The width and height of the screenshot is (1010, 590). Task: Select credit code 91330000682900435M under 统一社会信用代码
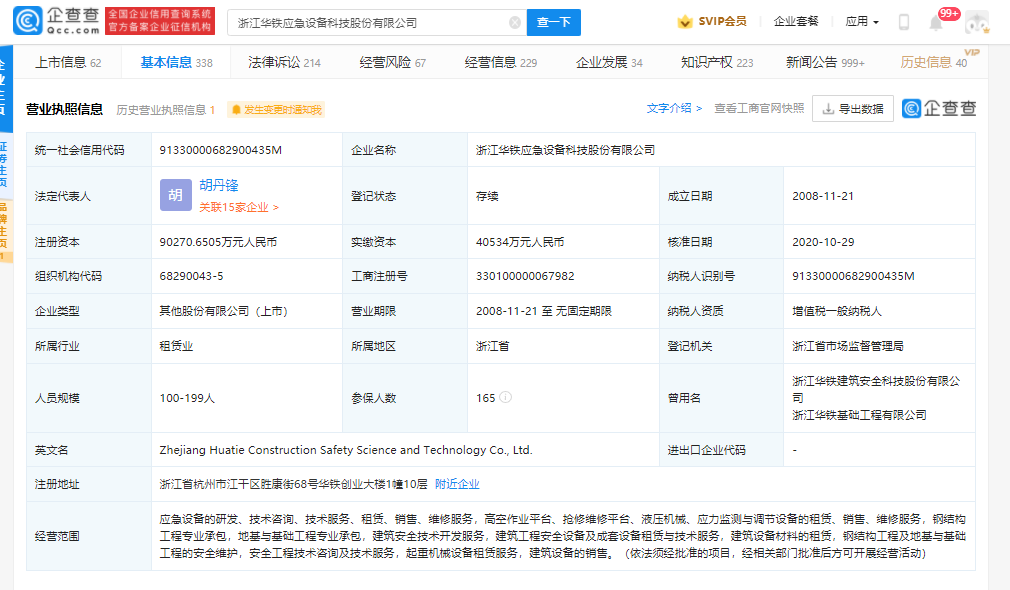pos(220,150)
